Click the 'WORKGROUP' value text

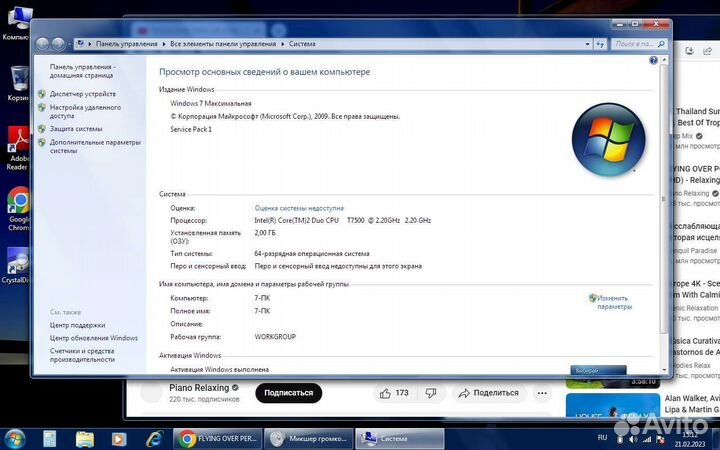275,337
